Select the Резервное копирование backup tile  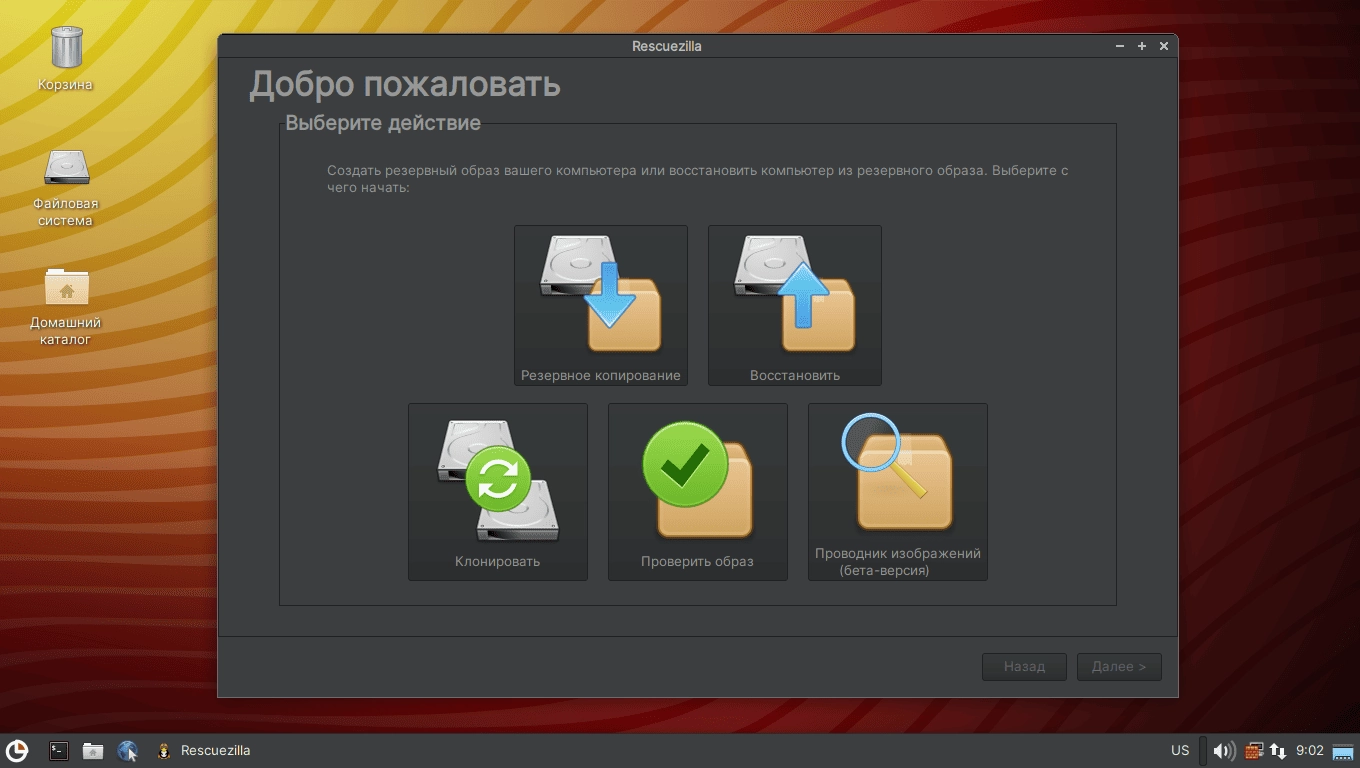600,305
